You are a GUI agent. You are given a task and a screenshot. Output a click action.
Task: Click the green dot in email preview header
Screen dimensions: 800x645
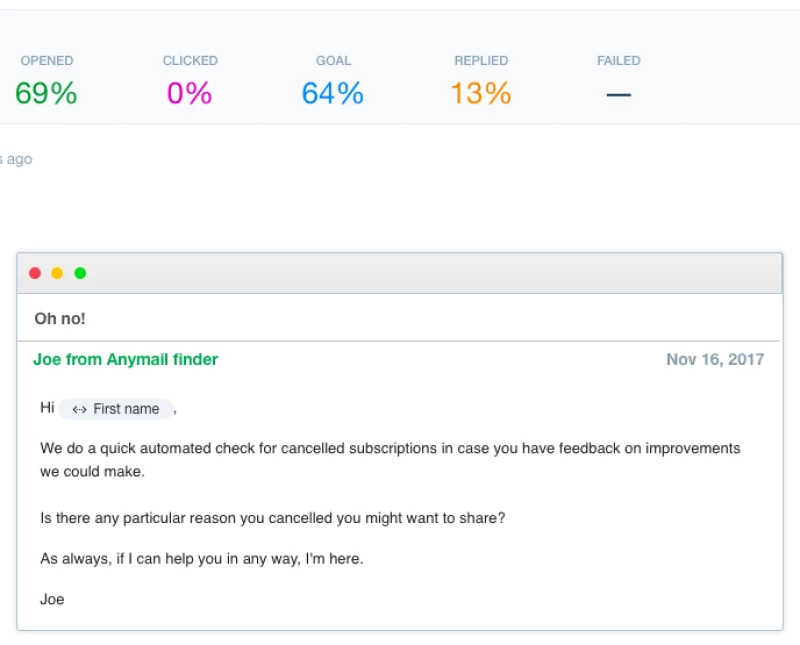(x=80, y=273)
